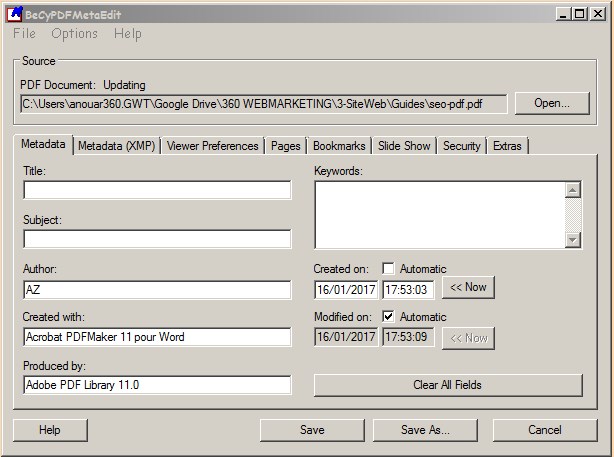The image size is (614, 457).
Task: Click the Cancel button
Action: (545, 430)
